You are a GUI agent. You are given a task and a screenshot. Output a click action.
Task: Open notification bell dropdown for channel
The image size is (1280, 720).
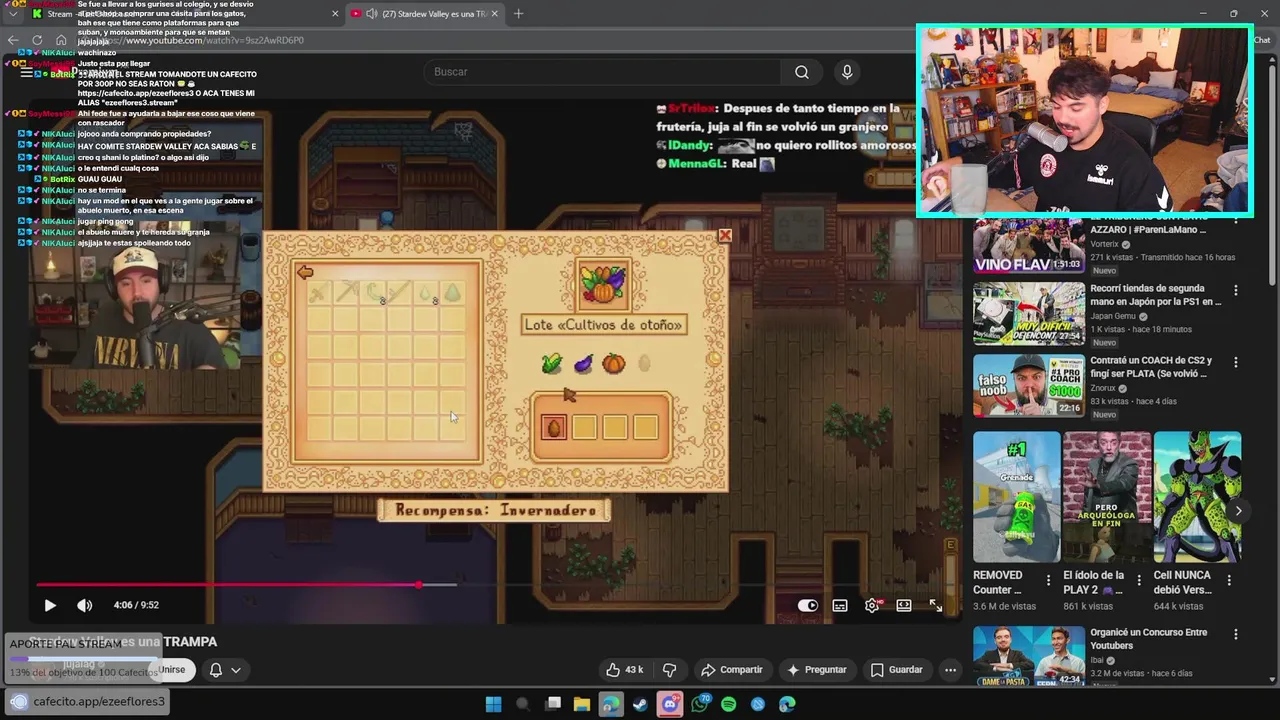(x=225, y=670)
